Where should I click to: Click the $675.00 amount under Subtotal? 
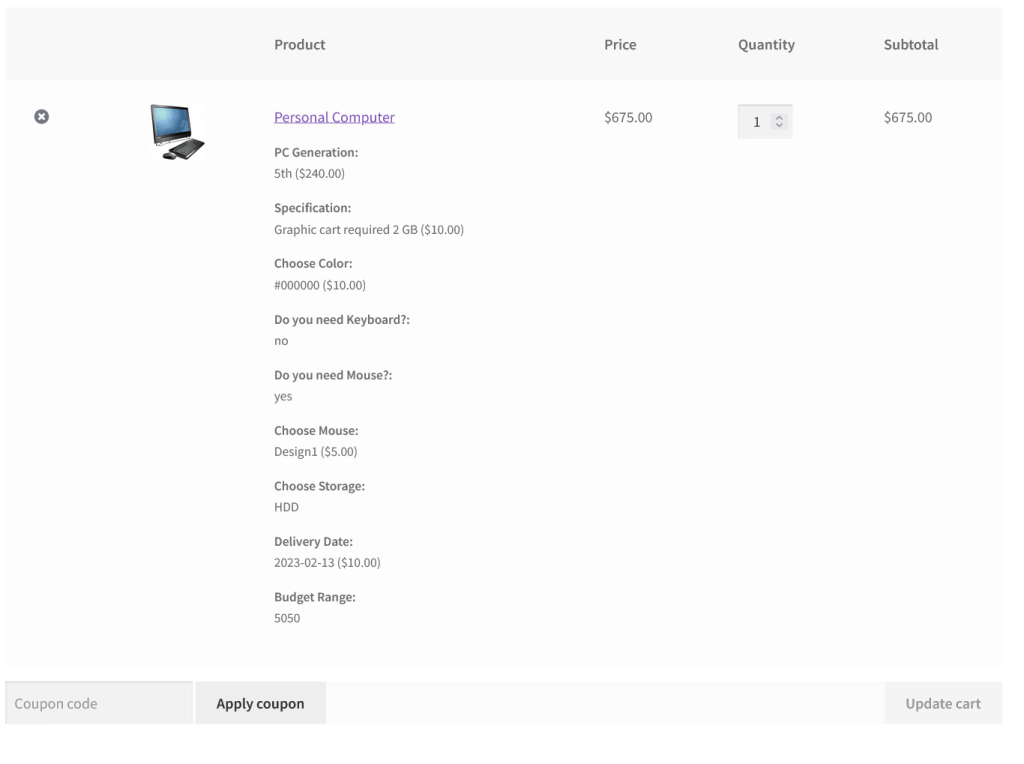click(x=907, y=117)
